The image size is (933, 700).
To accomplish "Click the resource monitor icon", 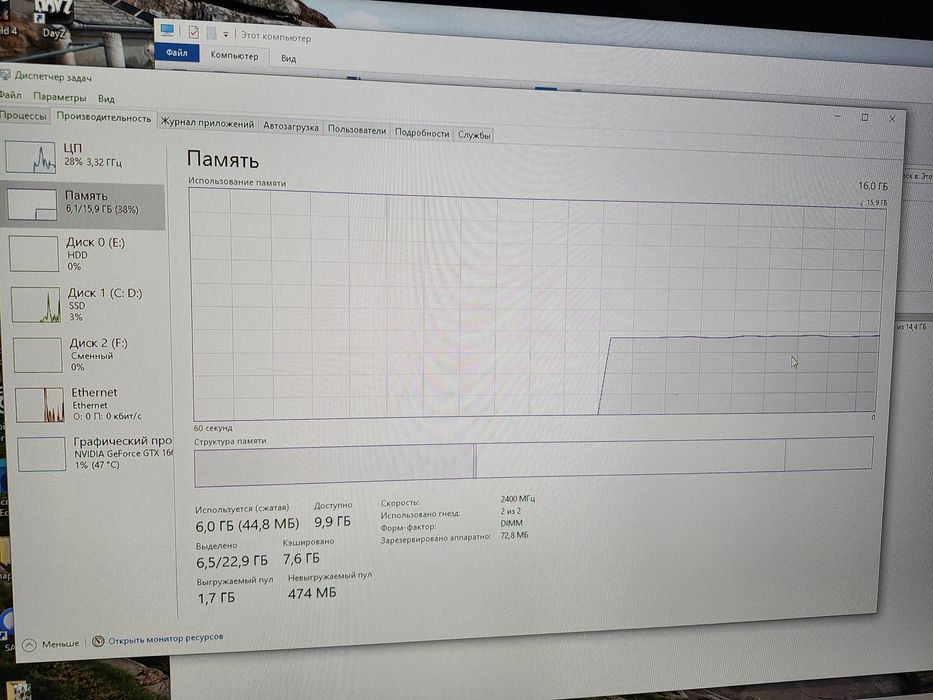I will click(98, 640).
